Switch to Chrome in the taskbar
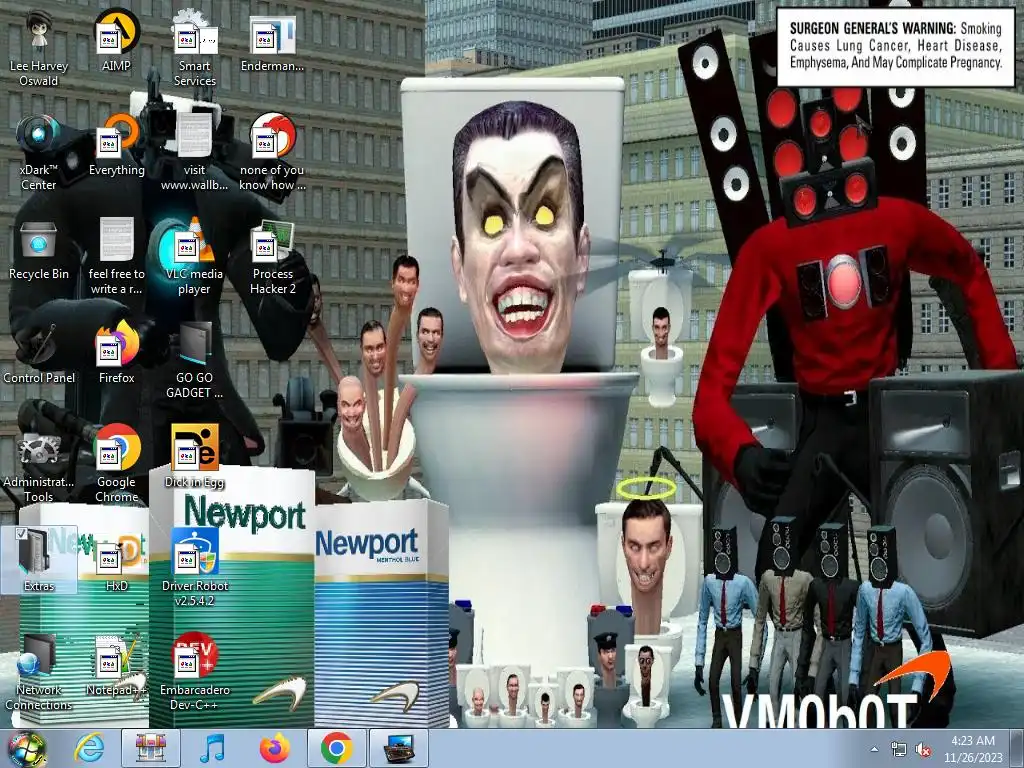This screenshot has width=1024, height=768. click(336, 748)
